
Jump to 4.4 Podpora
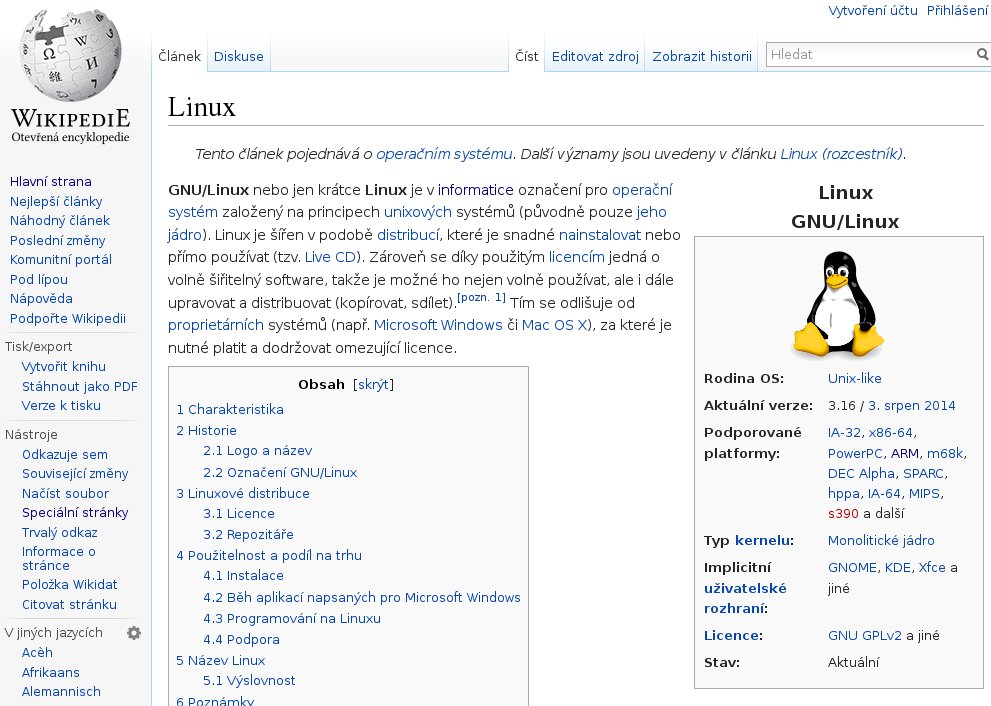241,639
